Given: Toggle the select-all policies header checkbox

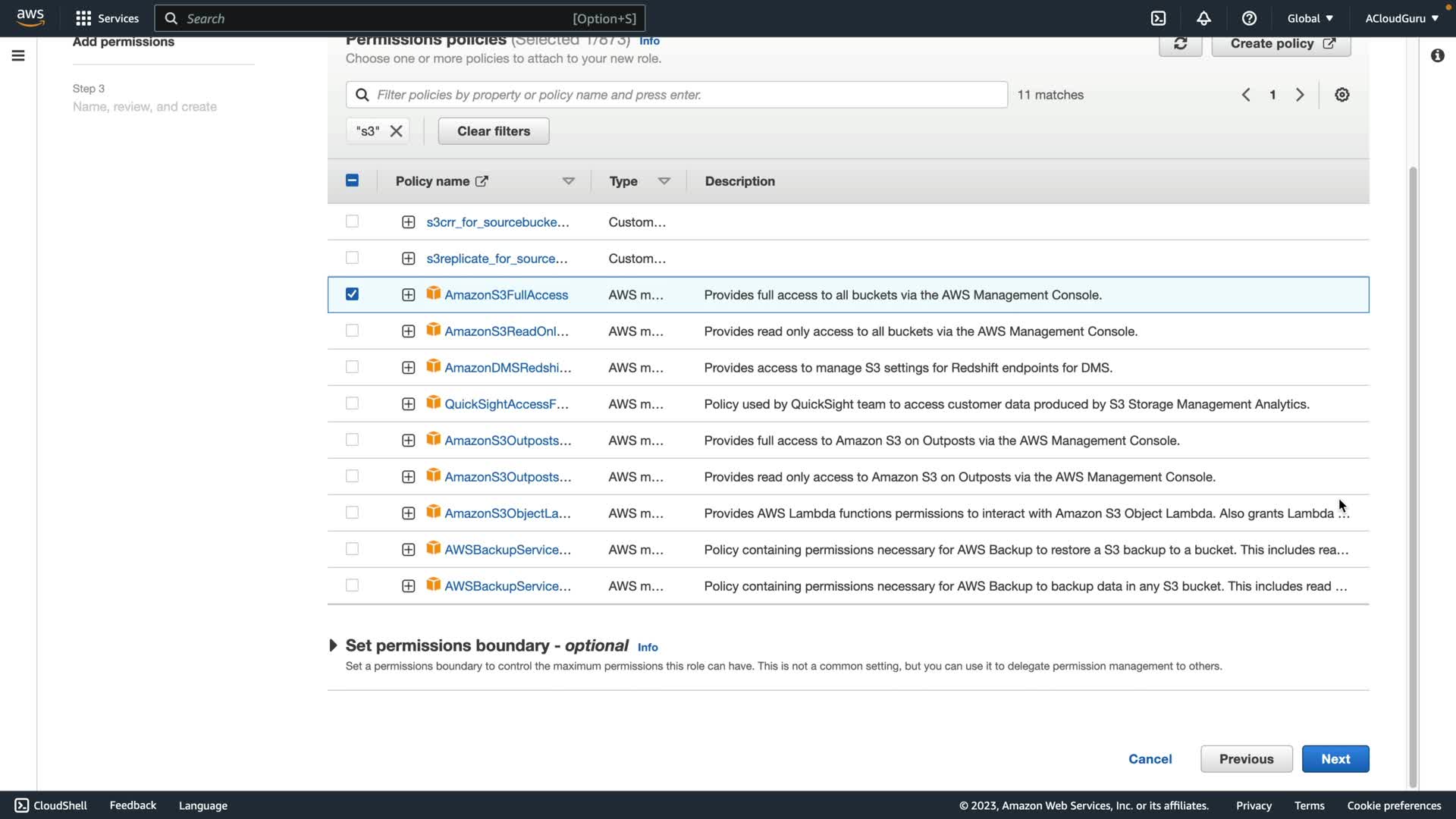Looking at the screenshot, I should (352, 180).
